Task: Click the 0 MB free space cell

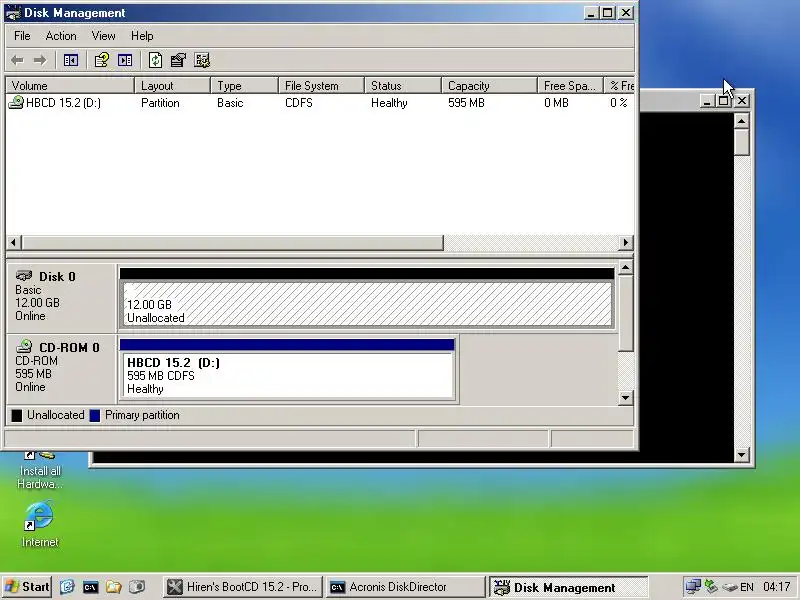Action: [x=556, y=103]
